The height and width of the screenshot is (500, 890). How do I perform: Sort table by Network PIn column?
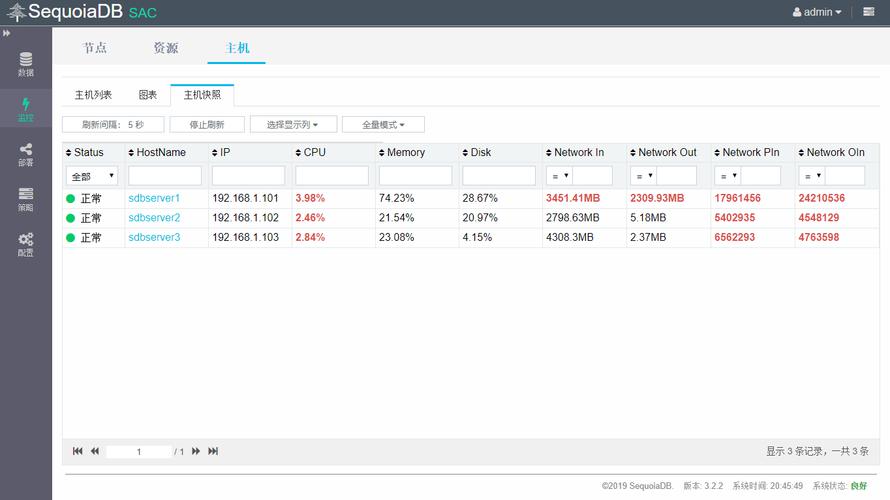pos(747,153)
